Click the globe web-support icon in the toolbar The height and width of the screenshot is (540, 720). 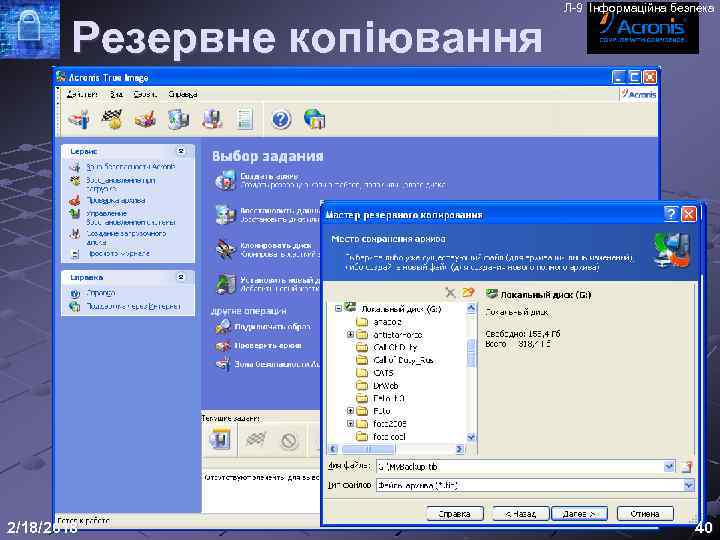point(315,119)
